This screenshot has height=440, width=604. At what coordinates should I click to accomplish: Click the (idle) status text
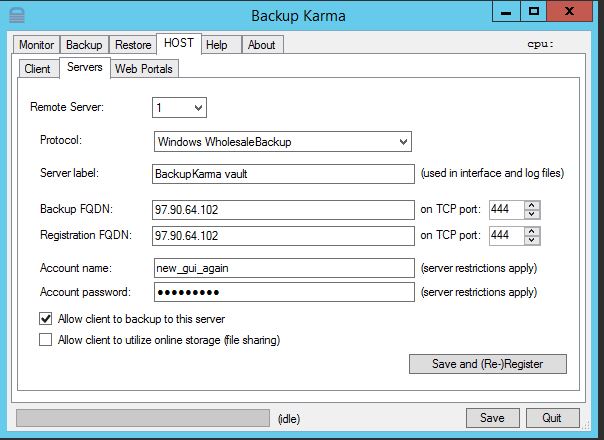pyautogui.click(x=289, y=419)
